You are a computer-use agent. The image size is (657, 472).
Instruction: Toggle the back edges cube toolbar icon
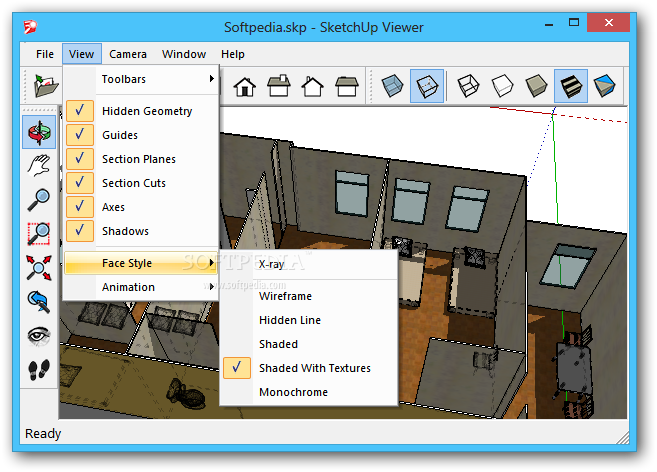[427, 86]
